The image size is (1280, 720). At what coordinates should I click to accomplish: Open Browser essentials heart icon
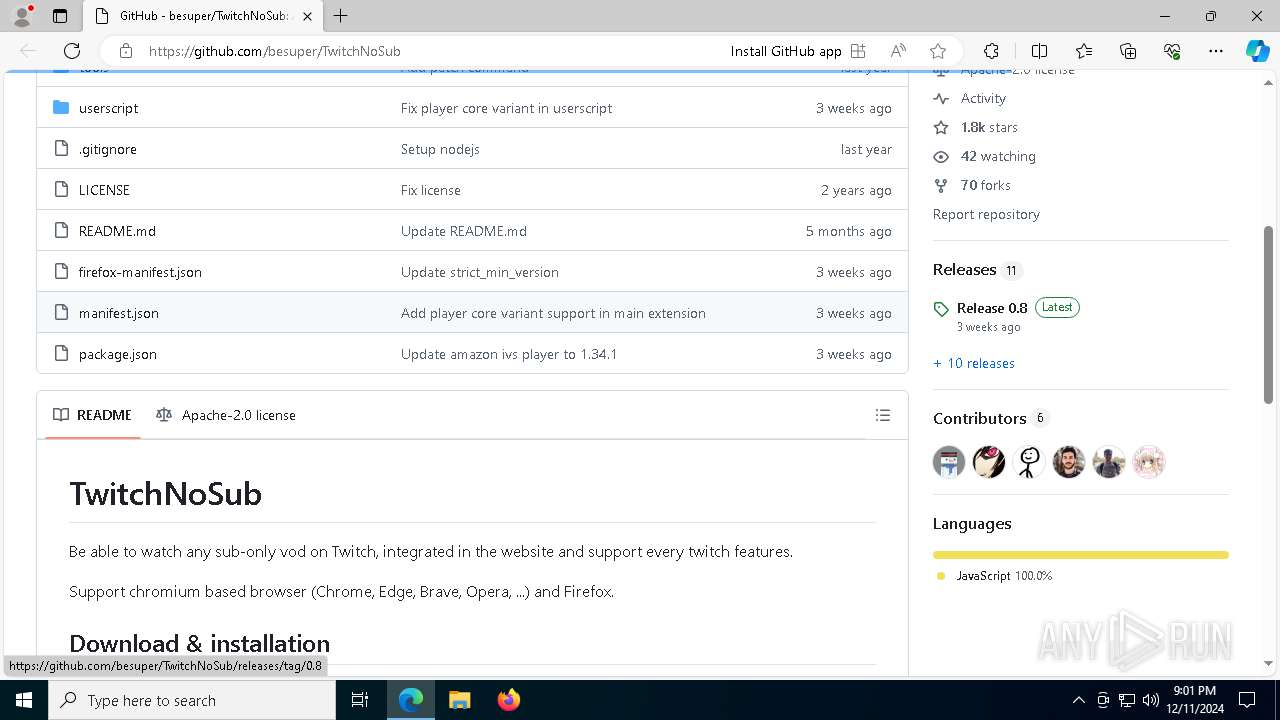coord(1172,51)
